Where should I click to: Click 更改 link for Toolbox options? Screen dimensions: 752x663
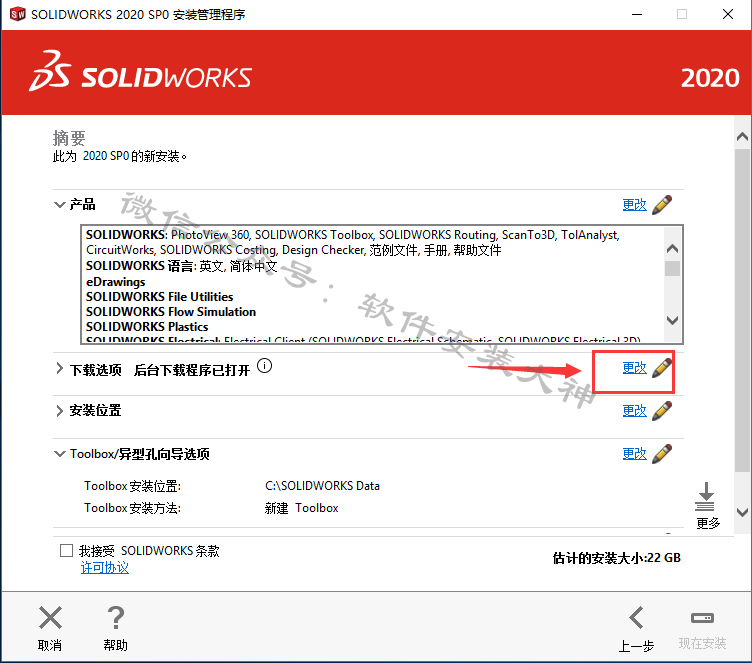pyautogui.click(x=634, y=454)
